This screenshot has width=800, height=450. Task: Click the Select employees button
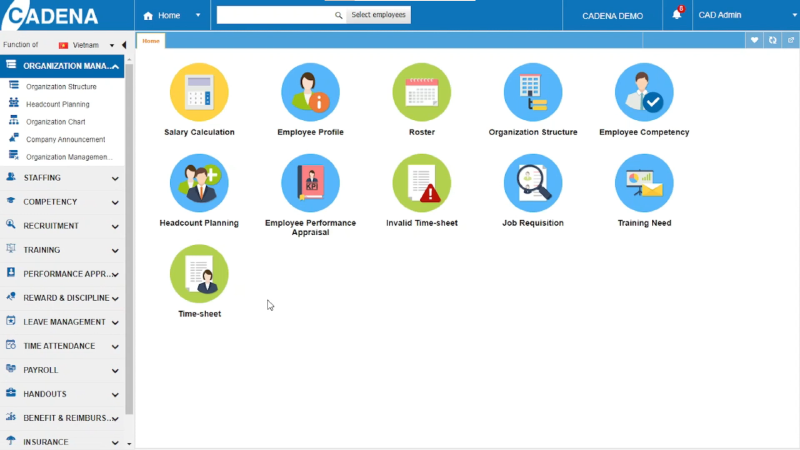[378, 15]
